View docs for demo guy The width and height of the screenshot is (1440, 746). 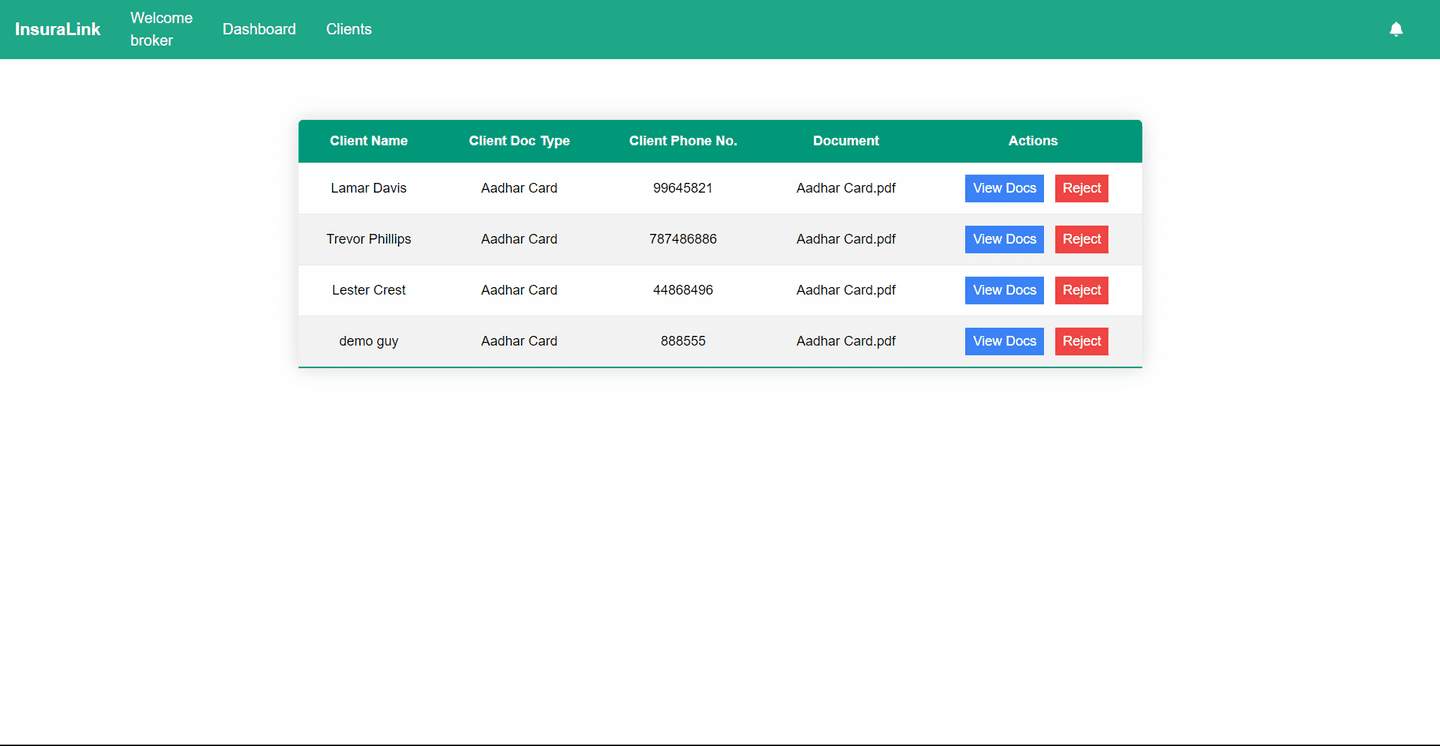[1004, 341]
